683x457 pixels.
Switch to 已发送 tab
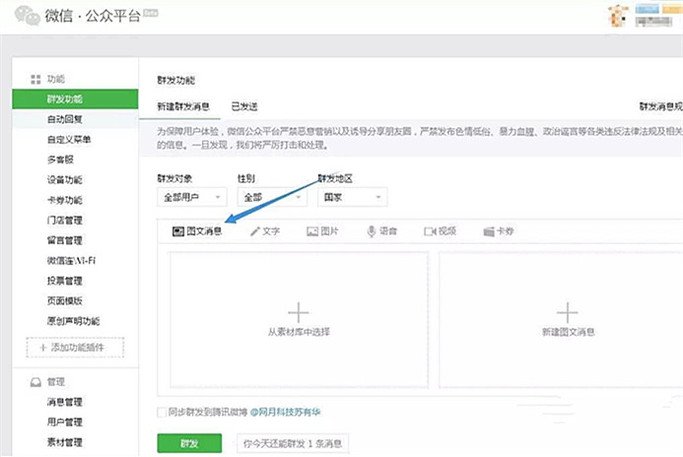coord(244,106)
